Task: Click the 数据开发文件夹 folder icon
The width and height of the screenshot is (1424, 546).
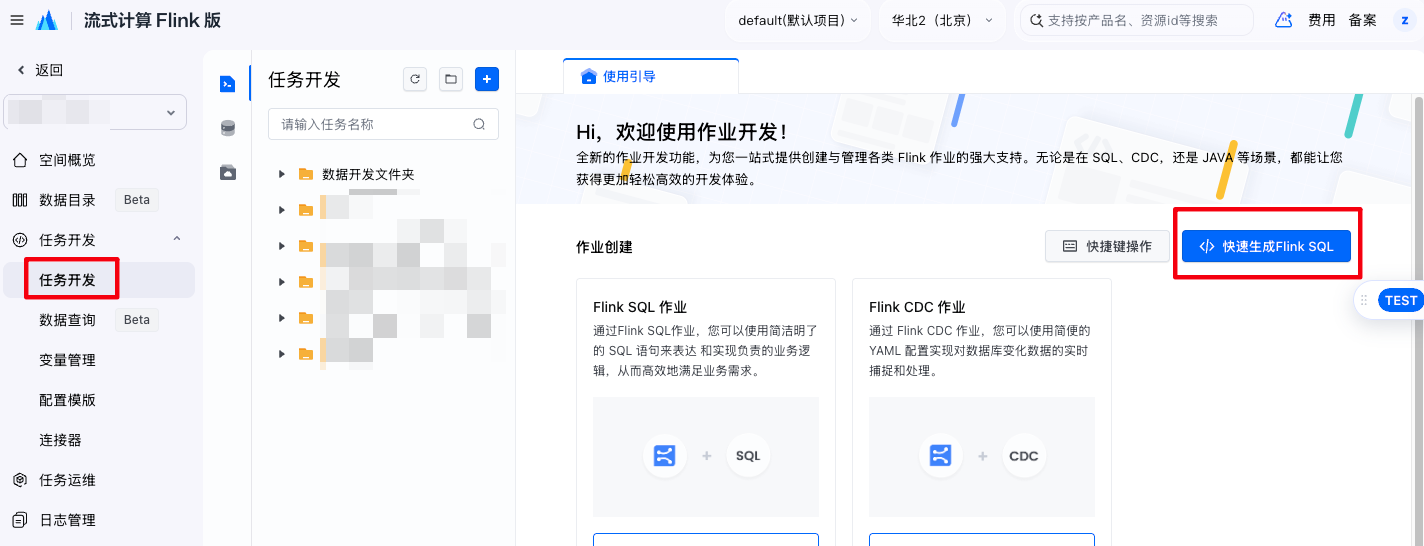Action: 306,174
